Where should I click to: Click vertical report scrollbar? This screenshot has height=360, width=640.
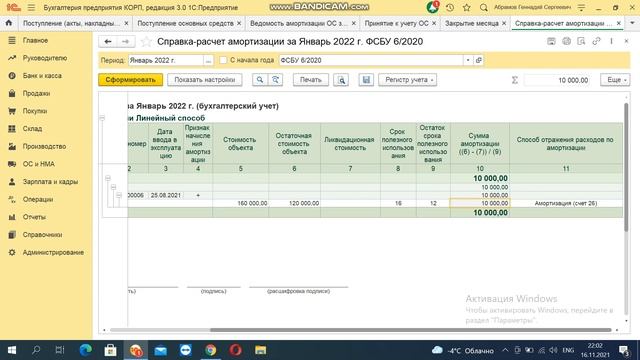click(x=626, y=167)
